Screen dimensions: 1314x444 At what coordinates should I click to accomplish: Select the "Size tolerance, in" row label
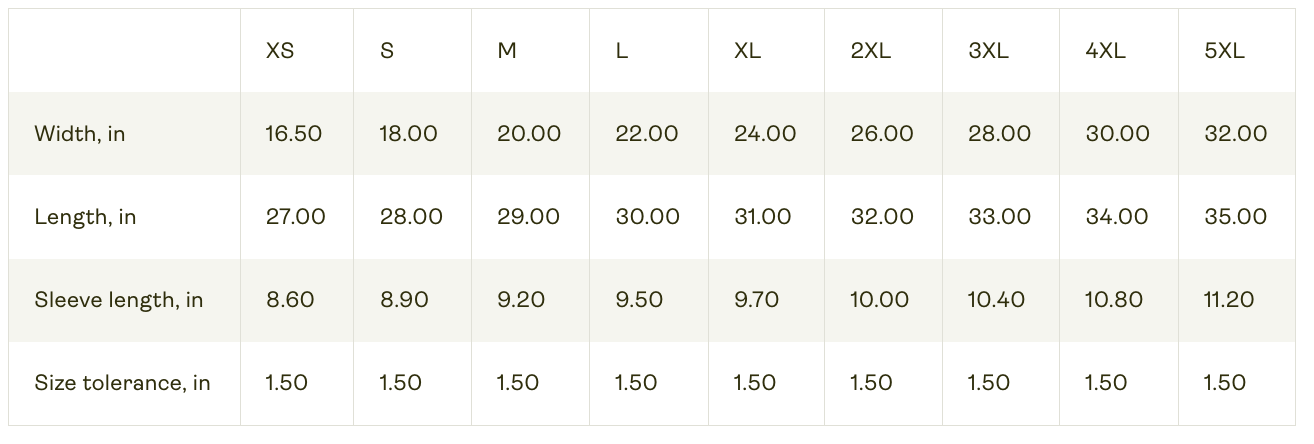(122, 383)
